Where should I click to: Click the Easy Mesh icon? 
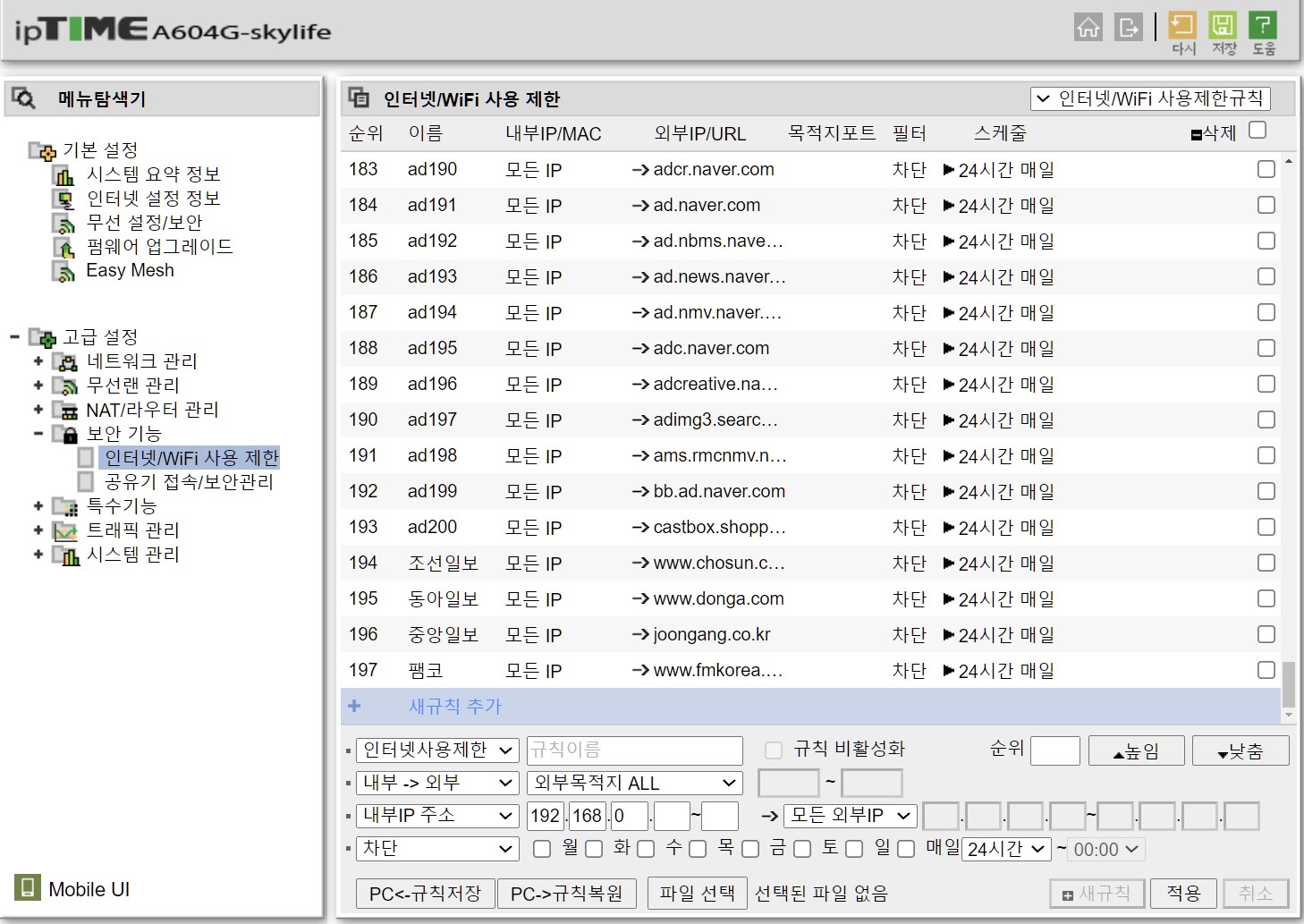(64, 271)
